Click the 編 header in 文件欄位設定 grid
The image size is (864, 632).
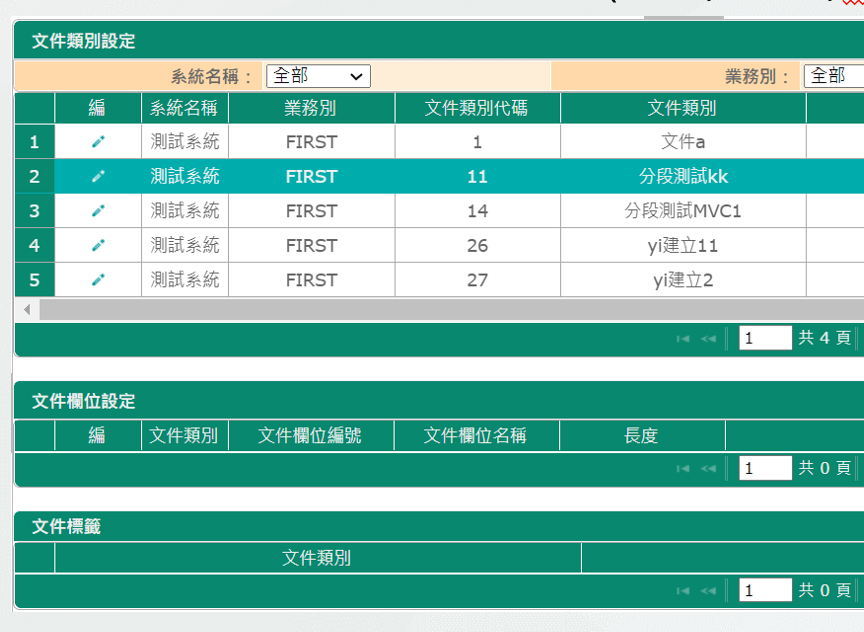point(98,436)
